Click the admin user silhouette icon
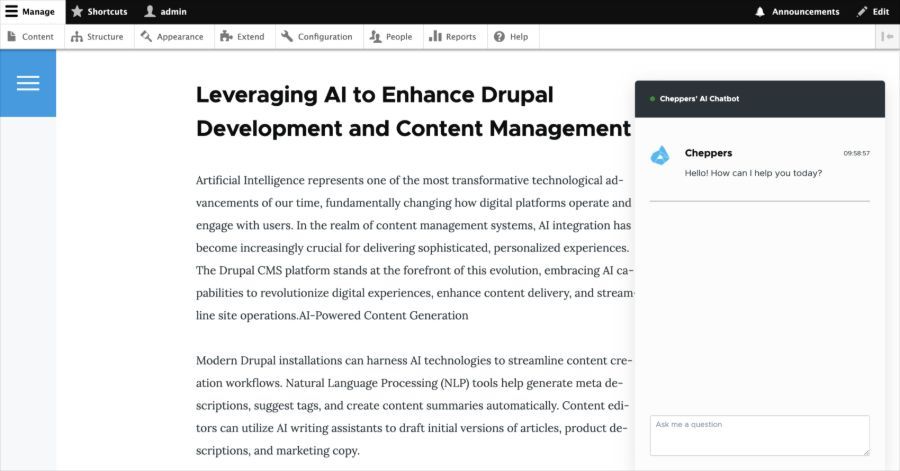 150,11
